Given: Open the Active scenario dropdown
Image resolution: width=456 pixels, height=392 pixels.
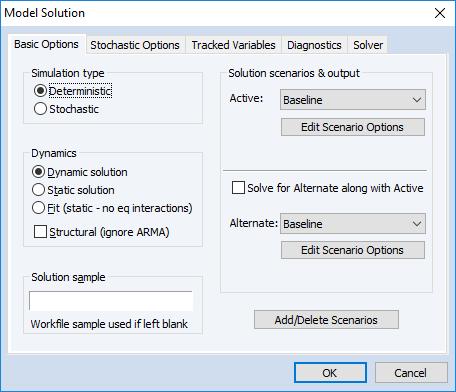Looking at the screenshot, I should point(353,100).
